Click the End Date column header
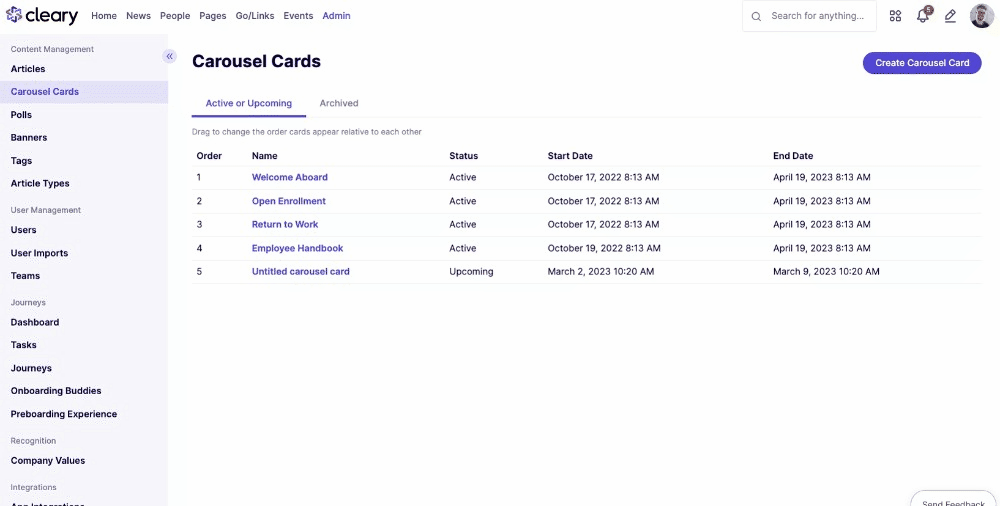The width and height of the screenshot is (1000, 506). click(x=793, y=156)
